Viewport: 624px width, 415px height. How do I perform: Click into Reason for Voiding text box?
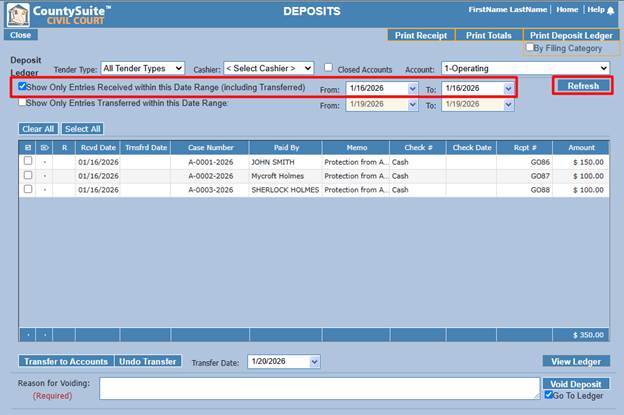tap(320, 388)
